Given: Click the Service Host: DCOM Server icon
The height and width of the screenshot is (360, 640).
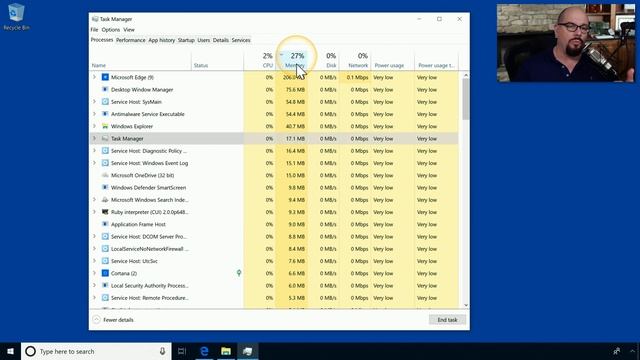Looking at the screenshot, I should 105,236.
